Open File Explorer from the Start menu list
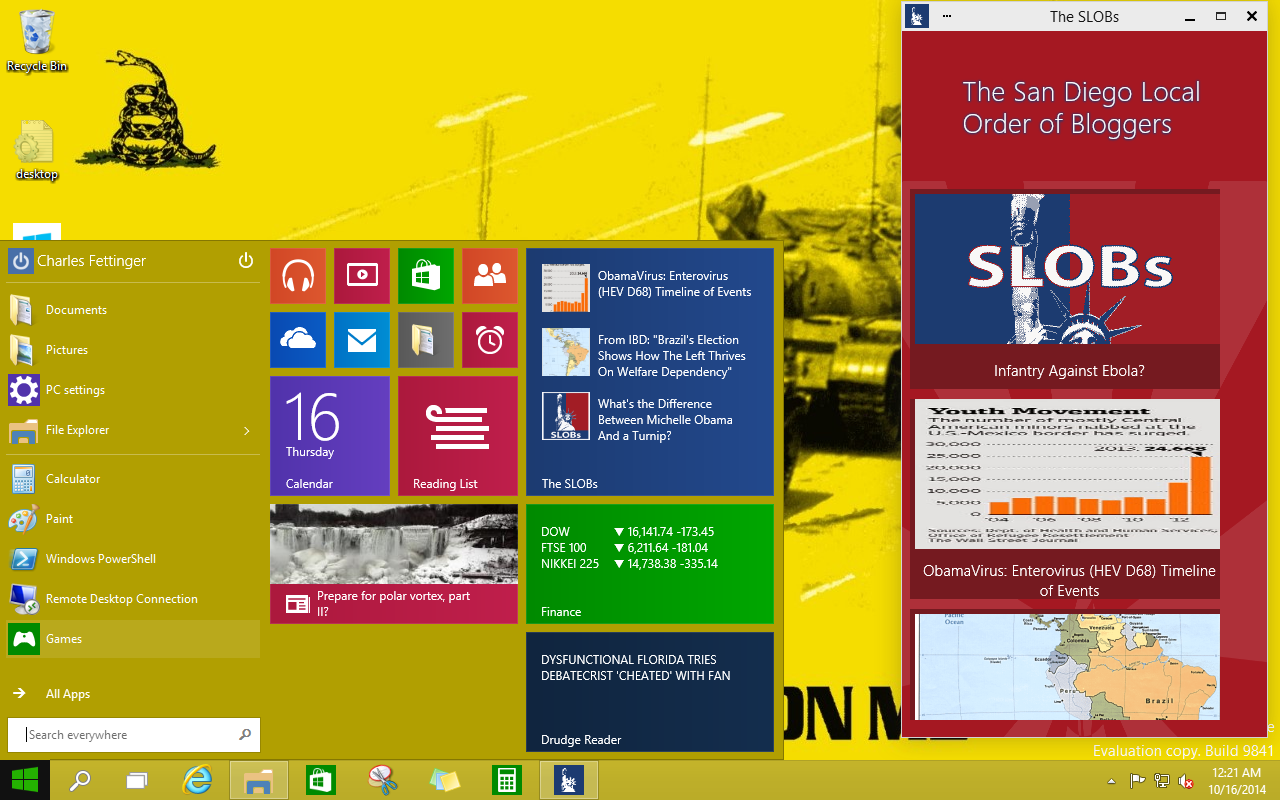The width and height of the screenshot is (1280, 800). pyautogui.click(x=134, y=430)
